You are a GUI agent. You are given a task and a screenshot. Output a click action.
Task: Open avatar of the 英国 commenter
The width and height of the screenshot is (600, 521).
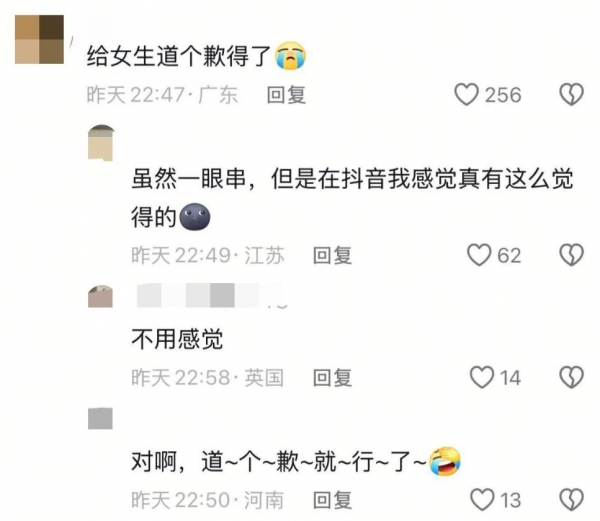coord(100,296)
